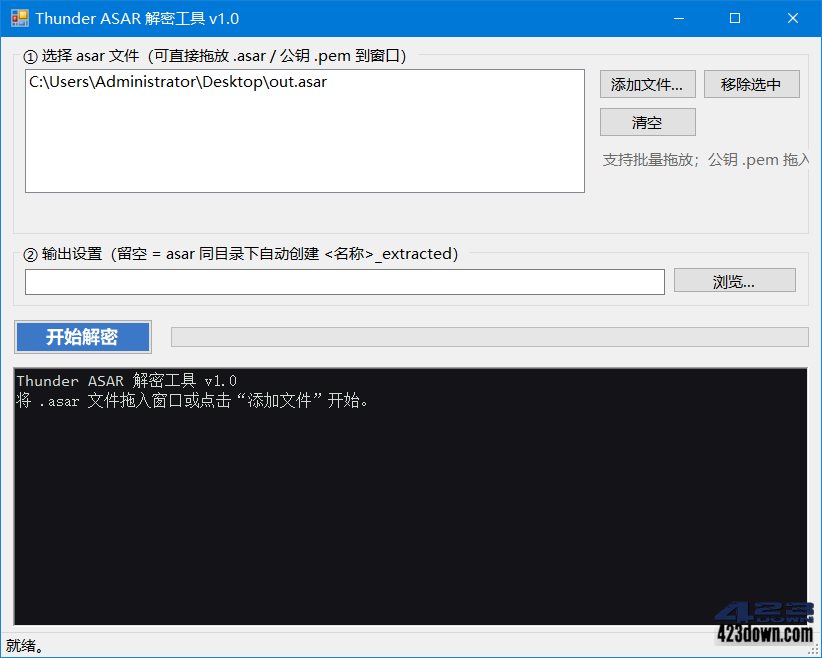Click log line 'Thunder ASAR 解密工具 v1.0'

[126, 380]
